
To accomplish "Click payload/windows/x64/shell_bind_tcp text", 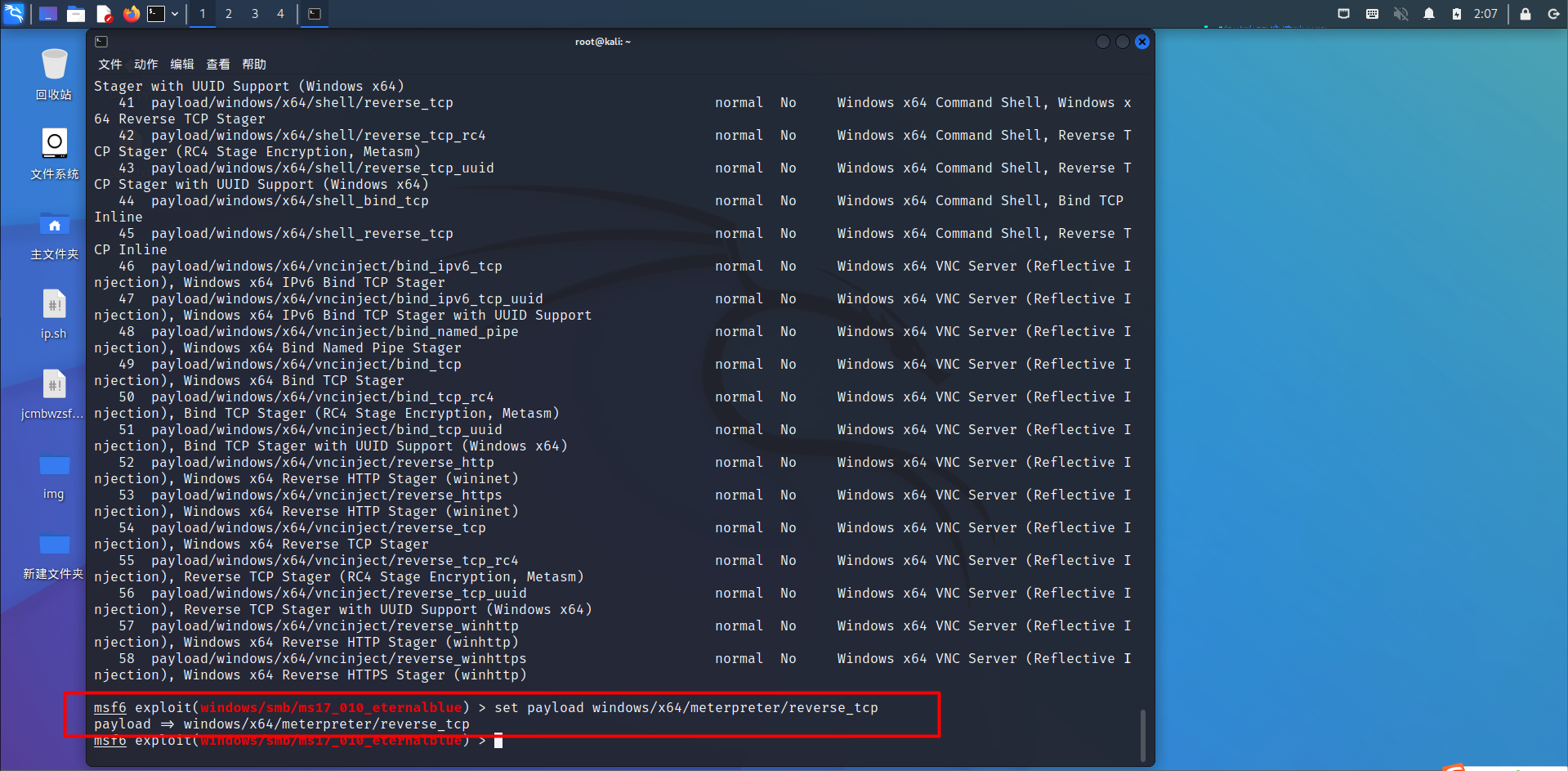I will tap(290, 200).
